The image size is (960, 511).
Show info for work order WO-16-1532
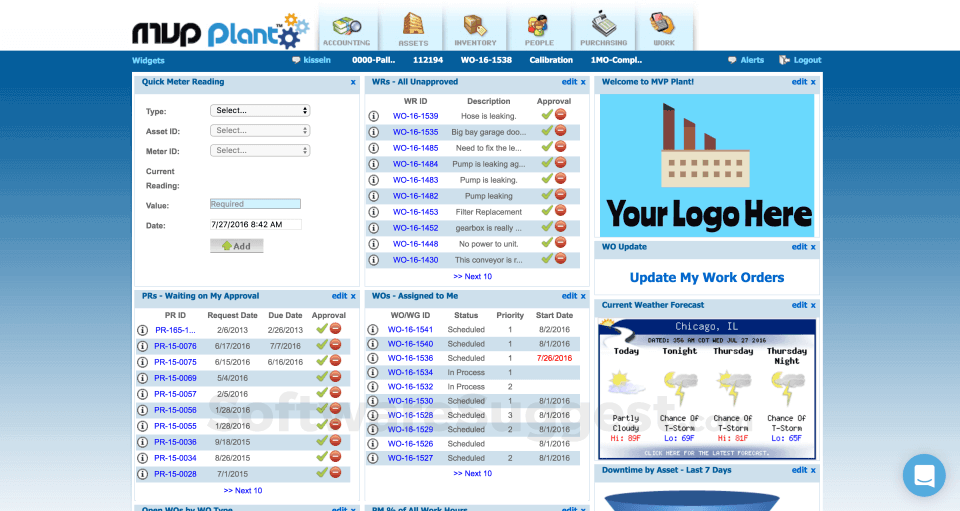pyautogui.click(x=372, y=387)
